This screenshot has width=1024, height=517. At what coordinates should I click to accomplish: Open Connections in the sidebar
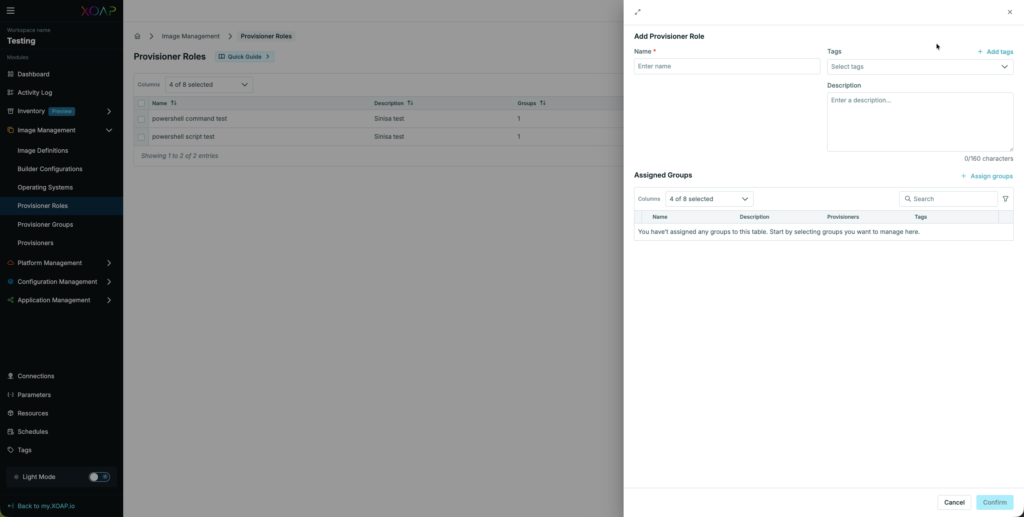pos(36,376)
